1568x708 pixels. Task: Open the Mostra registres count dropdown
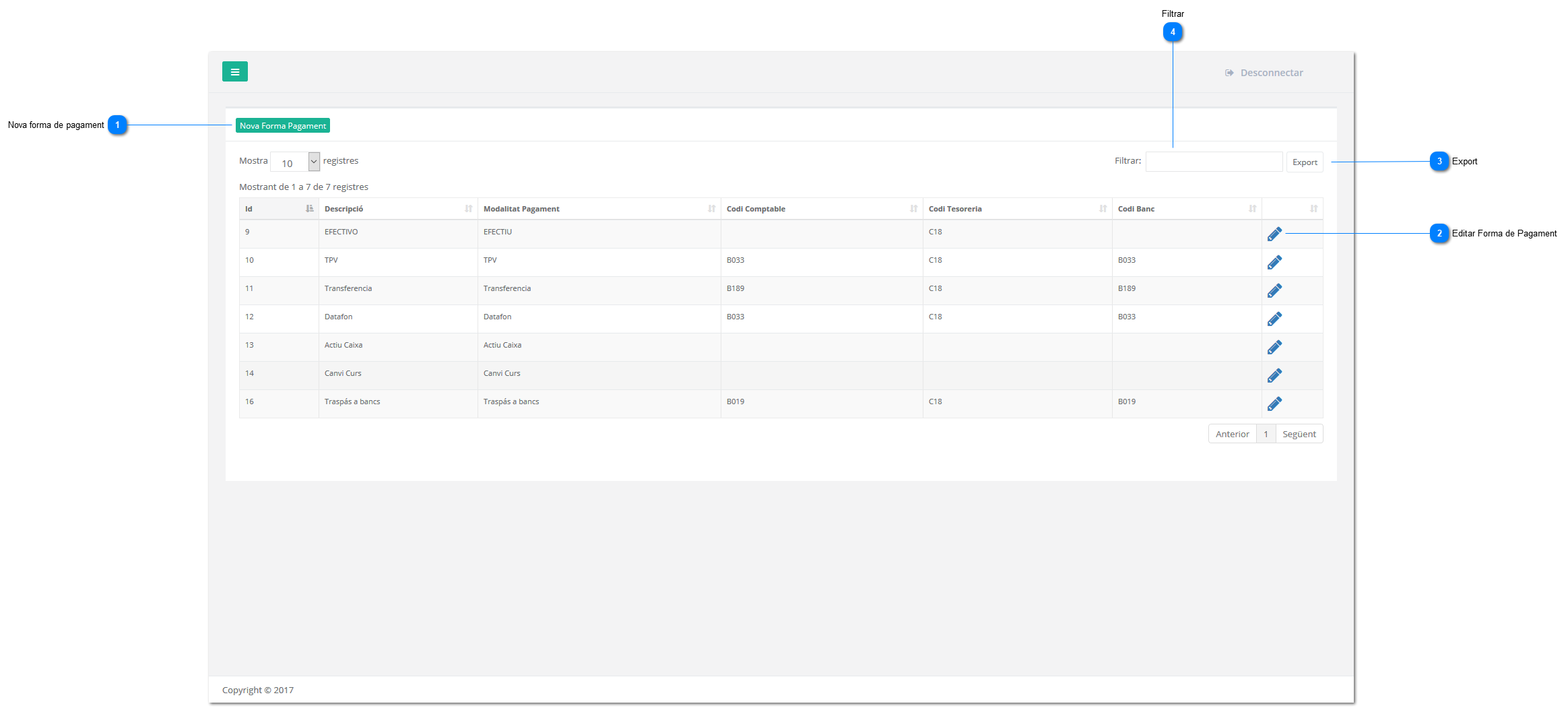[x=295, y=162]
